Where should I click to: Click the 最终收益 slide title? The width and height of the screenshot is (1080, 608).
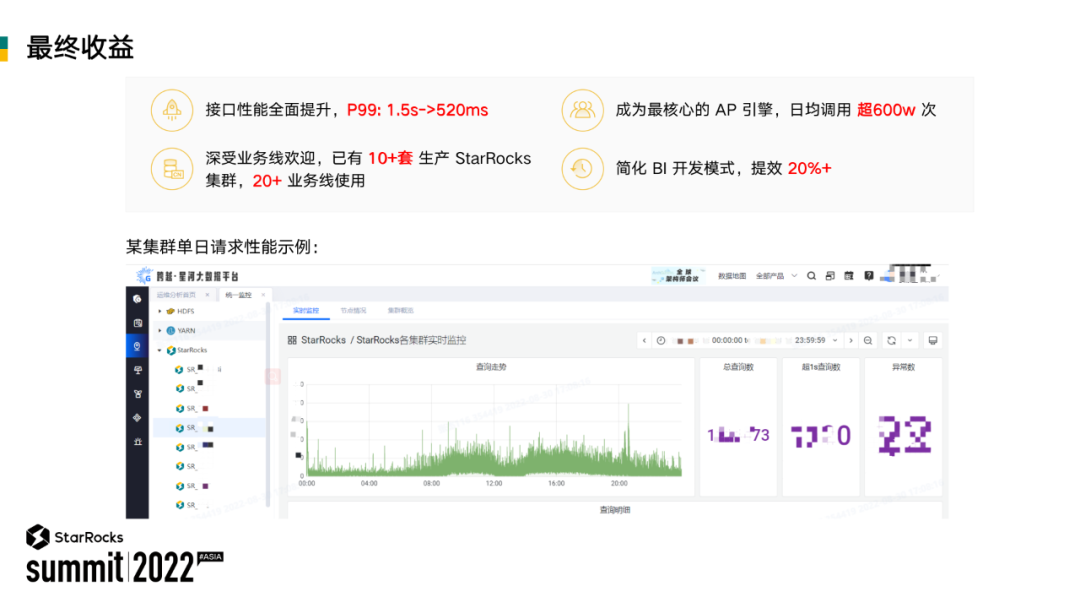[x=80, y=48]
